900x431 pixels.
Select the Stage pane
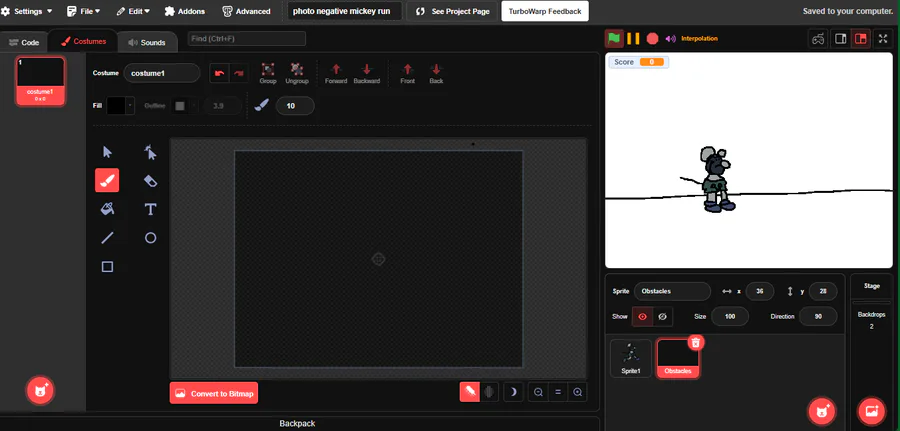(x=871, y=286)
